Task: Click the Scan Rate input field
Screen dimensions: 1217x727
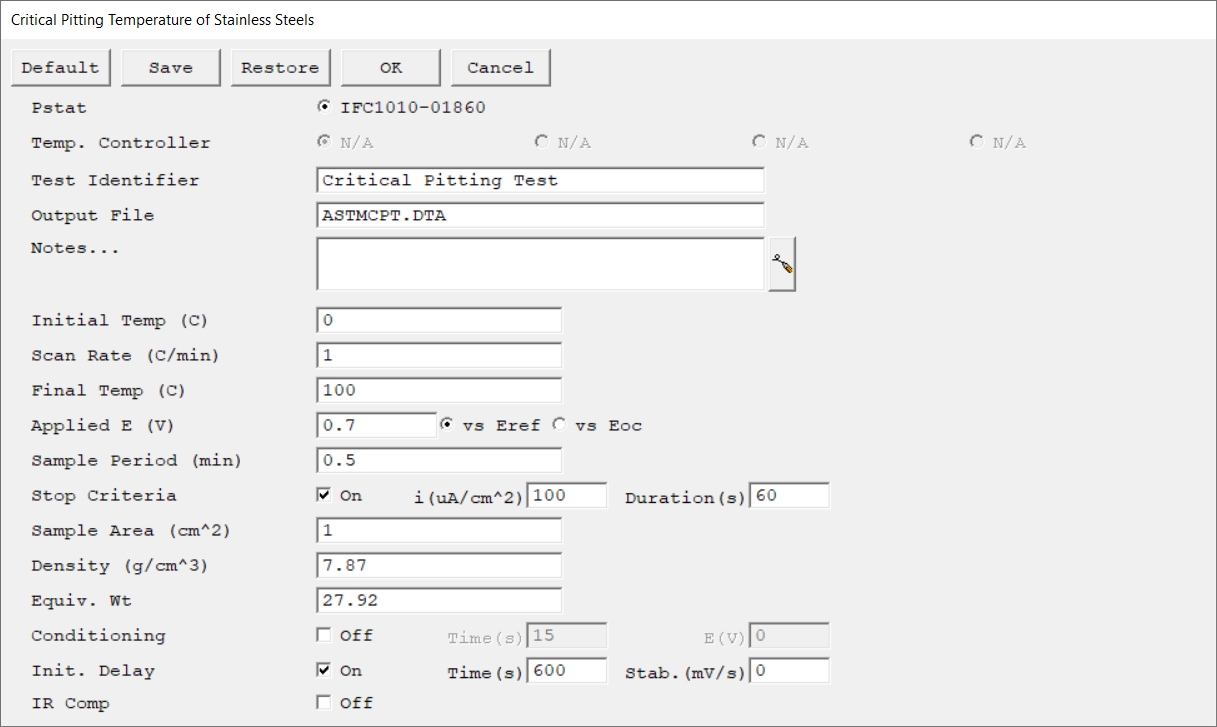Action: [x=439, y=356]
